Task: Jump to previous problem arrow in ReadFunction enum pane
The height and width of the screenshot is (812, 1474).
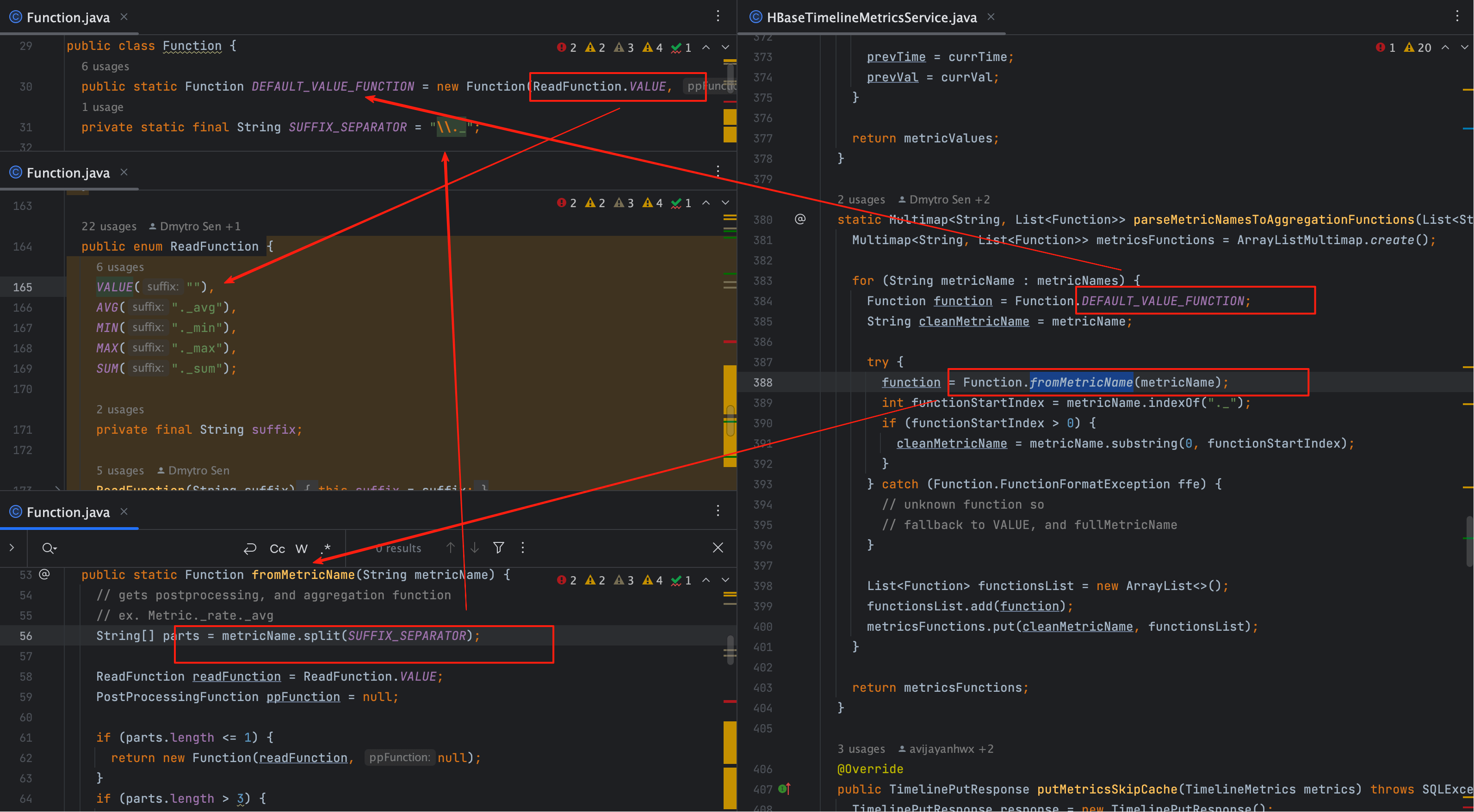Action: 706,203
